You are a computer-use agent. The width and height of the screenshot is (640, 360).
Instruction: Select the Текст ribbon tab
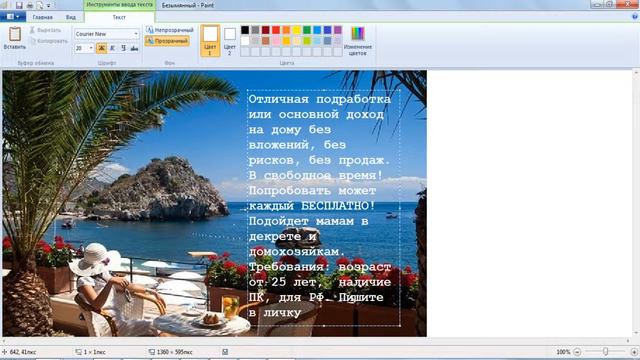119,17
